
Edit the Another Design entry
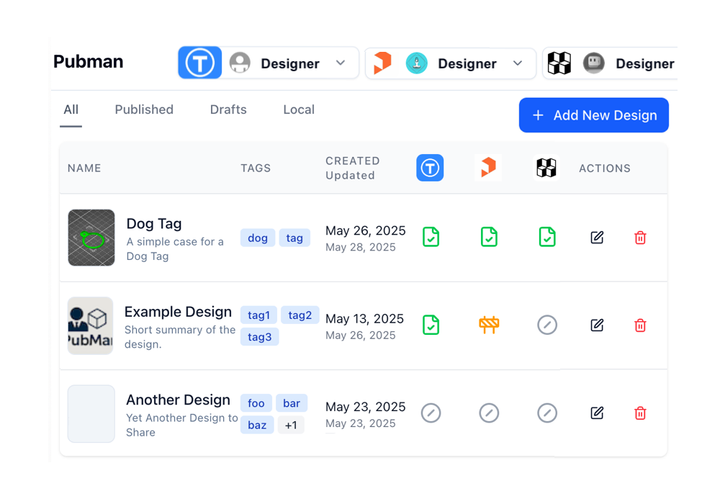[596, 413]
